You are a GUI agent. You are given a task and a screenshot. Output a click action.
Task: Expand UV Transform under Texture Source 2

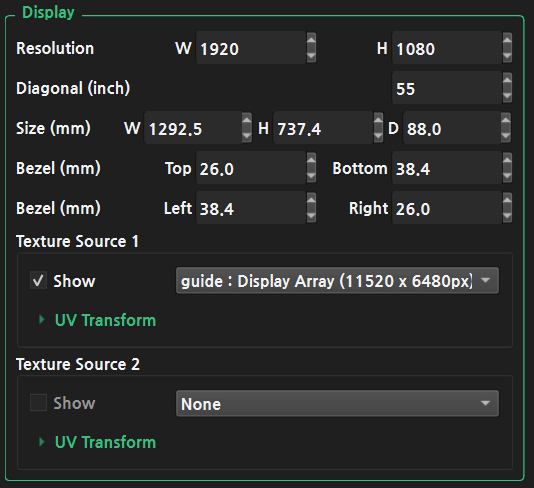(x=42, y=442)
